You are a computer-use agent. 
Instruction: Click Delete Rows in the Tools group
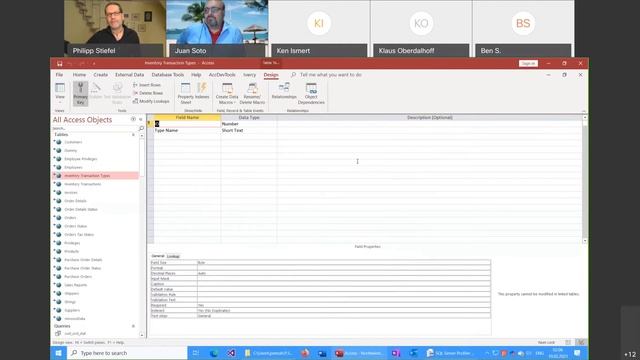[148, 93]
